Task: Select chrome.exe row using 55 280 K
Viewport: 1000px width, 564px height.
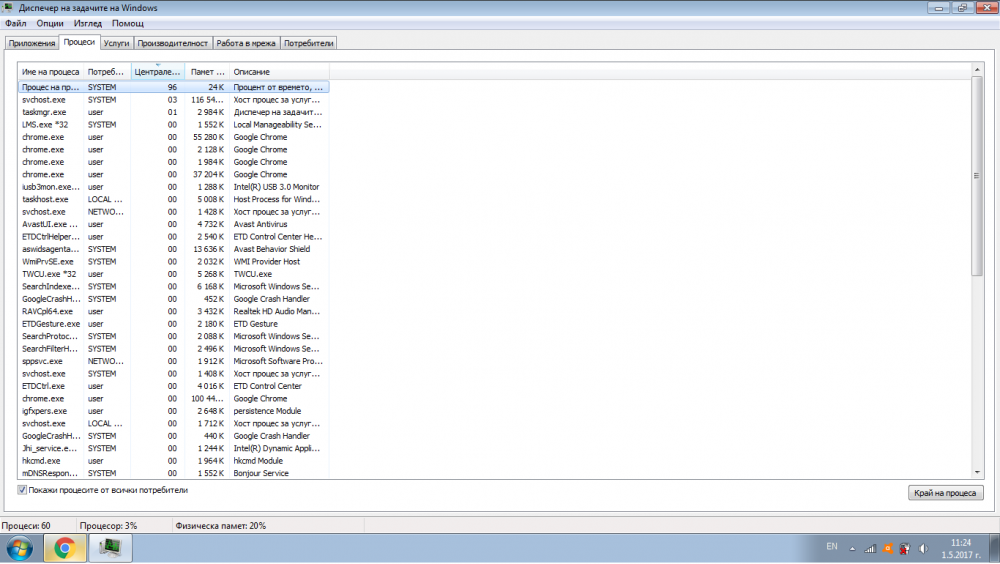Action: click(173, 137)
